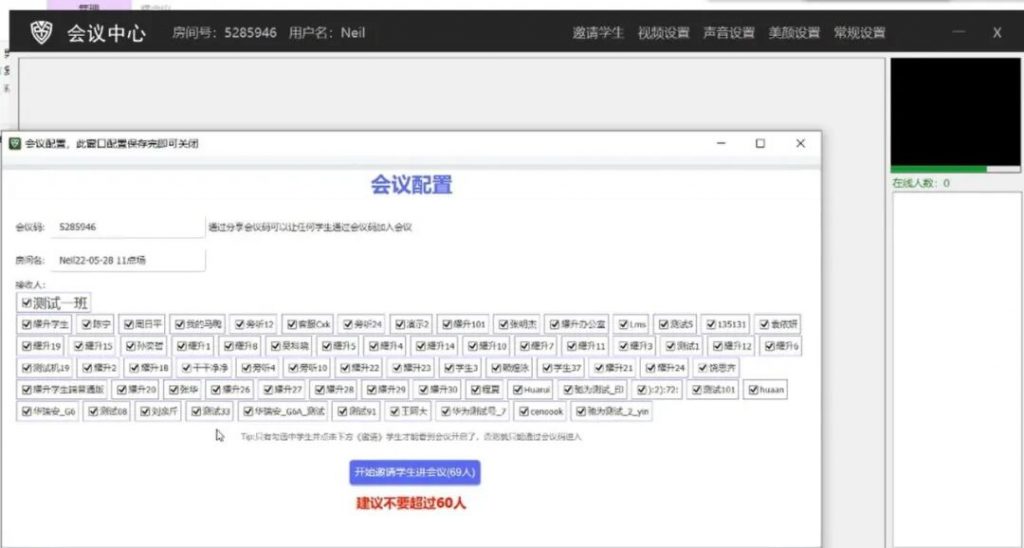1024x548 pixels.
Task: Uncheck the Huarui checkbox
Action: tap(519, 390)
